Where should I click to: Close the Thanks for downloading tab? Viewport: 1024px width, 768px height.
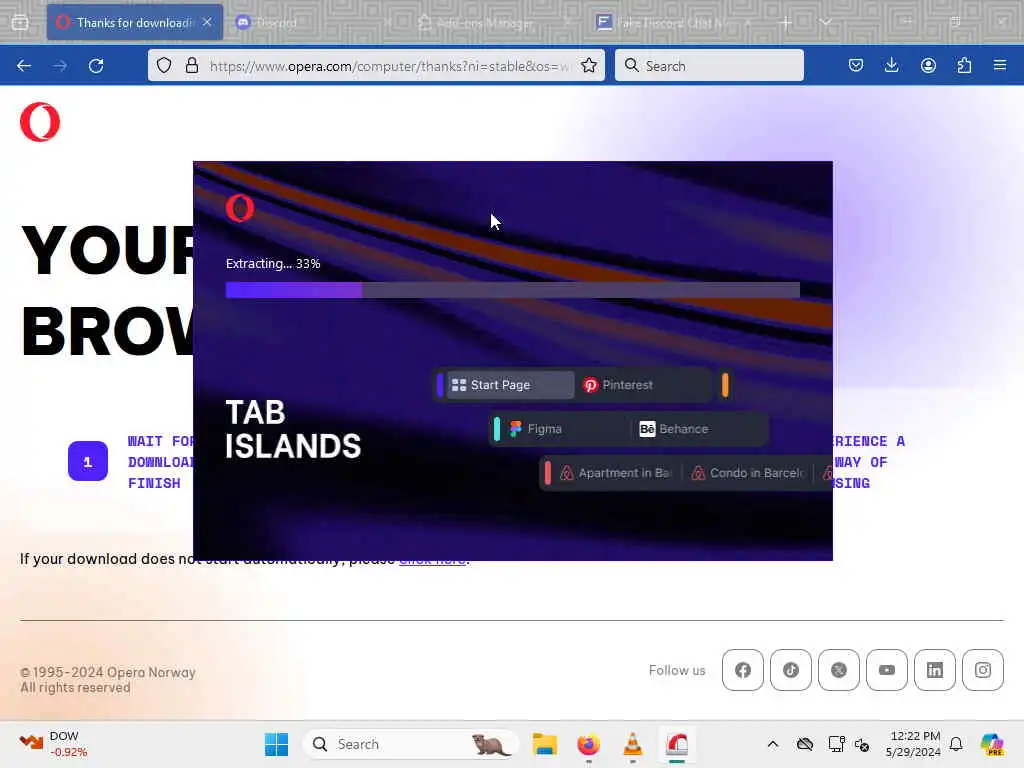pos(207,22)
